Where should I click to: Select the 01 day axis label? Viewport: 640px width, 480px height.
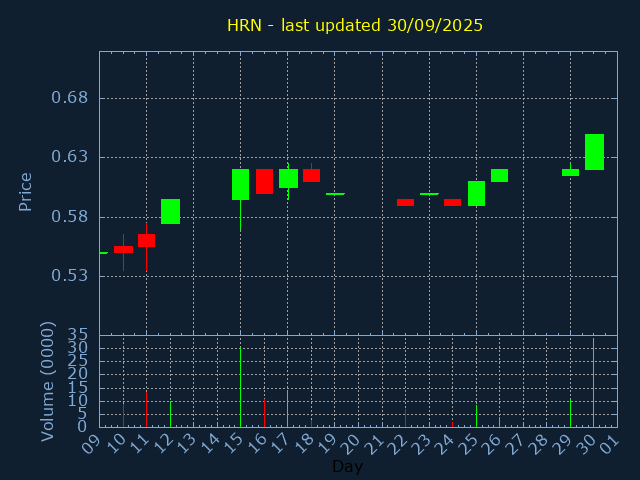pos(609,444)
